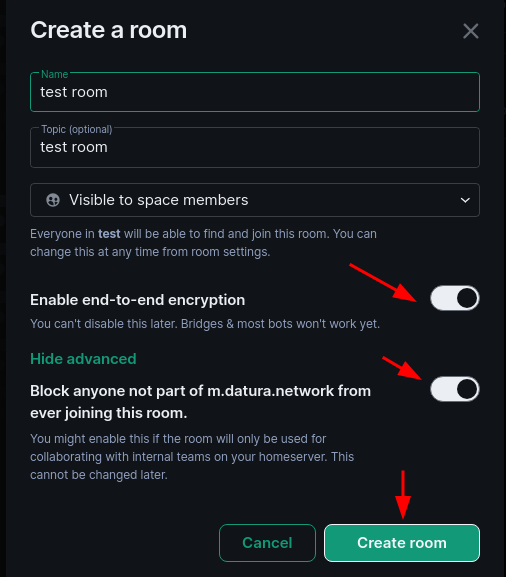This screenshot has width=506, height=577.
Task: Expand the visibility dropdown chevron arrow
Action: coord(465,200)
